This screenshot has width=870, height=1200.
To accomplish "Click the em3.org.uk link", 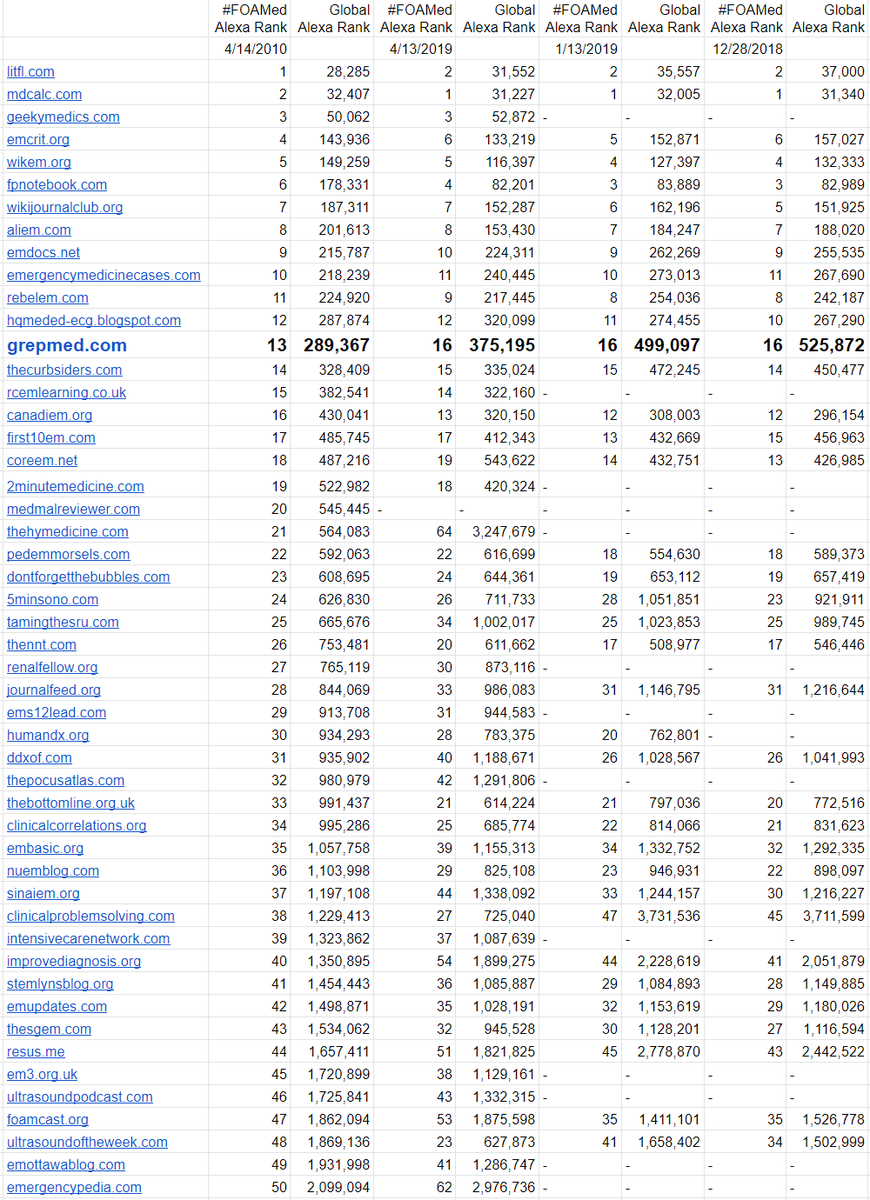I will click(42, 1075).
